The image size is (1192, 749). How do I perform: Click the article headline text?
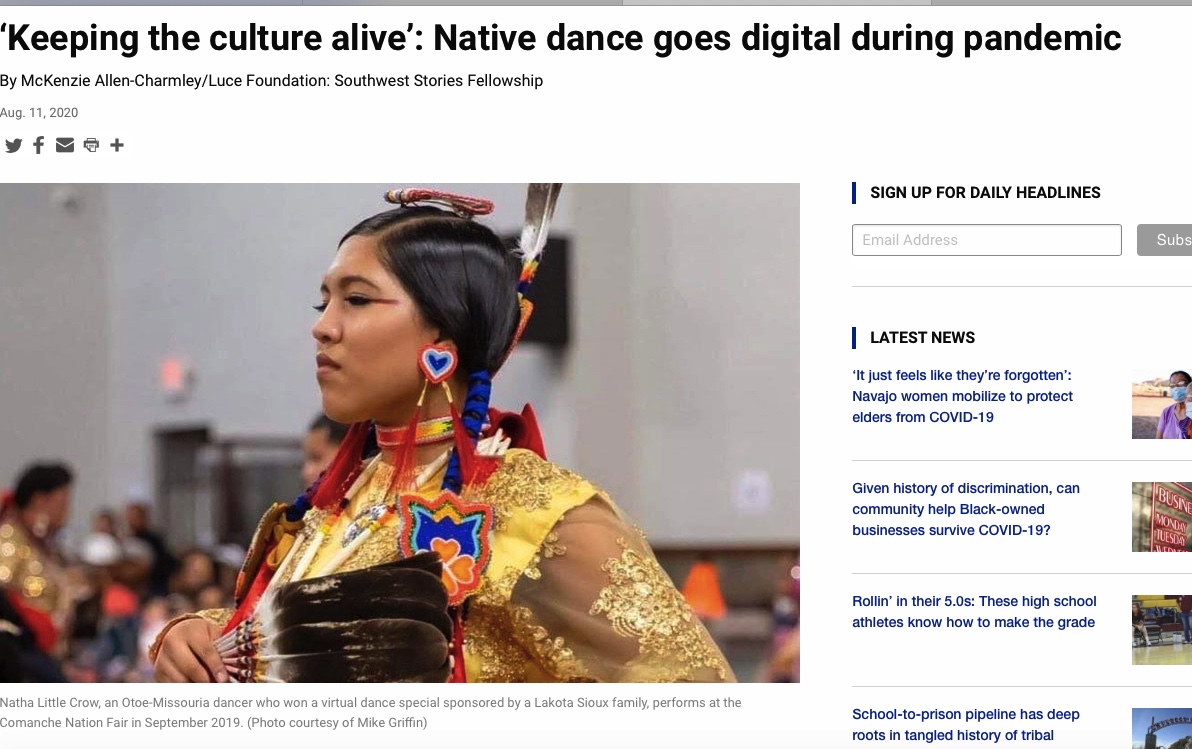pyautogui.click(x=560, y=39)
